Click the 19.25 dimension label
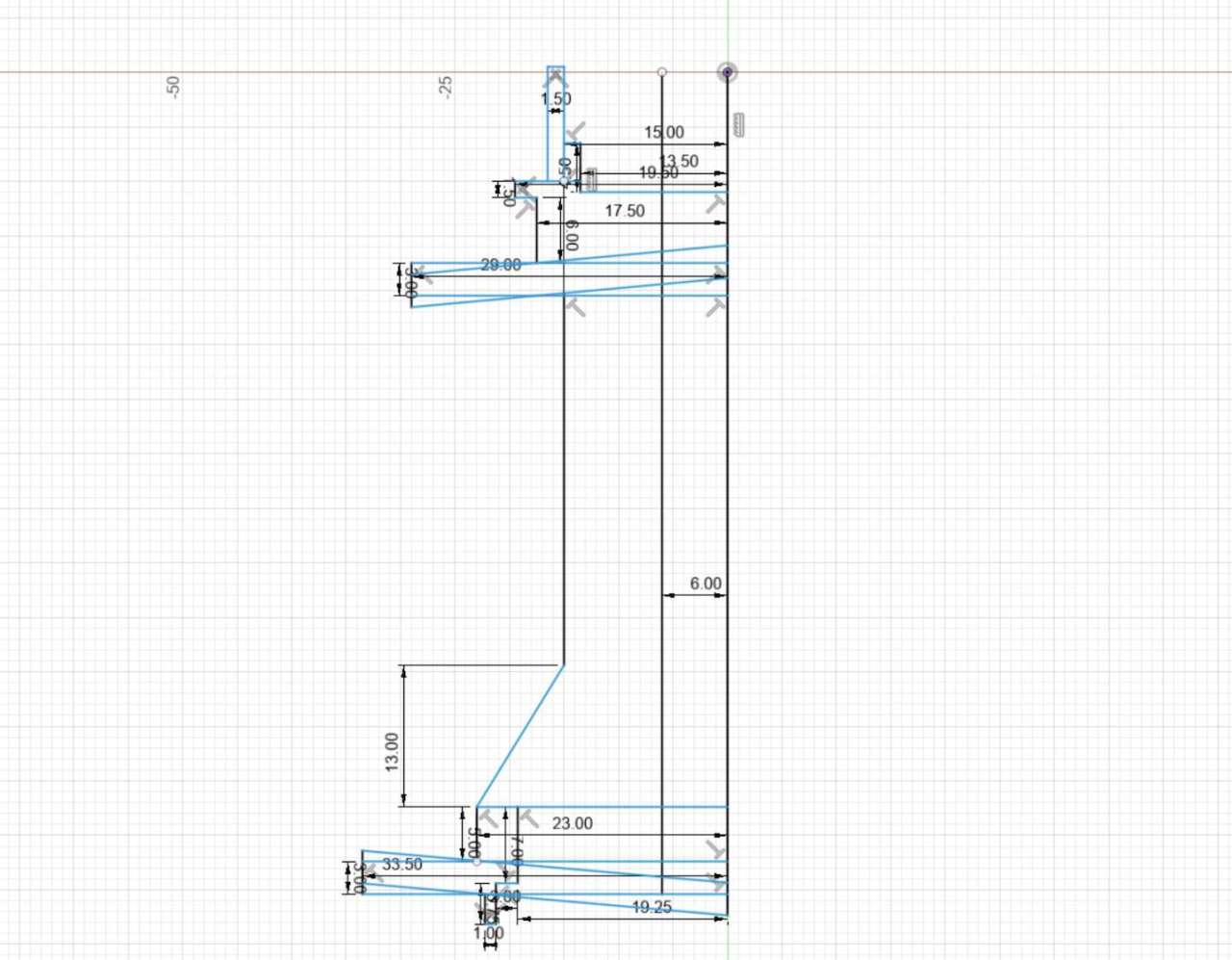 [652, 907]
